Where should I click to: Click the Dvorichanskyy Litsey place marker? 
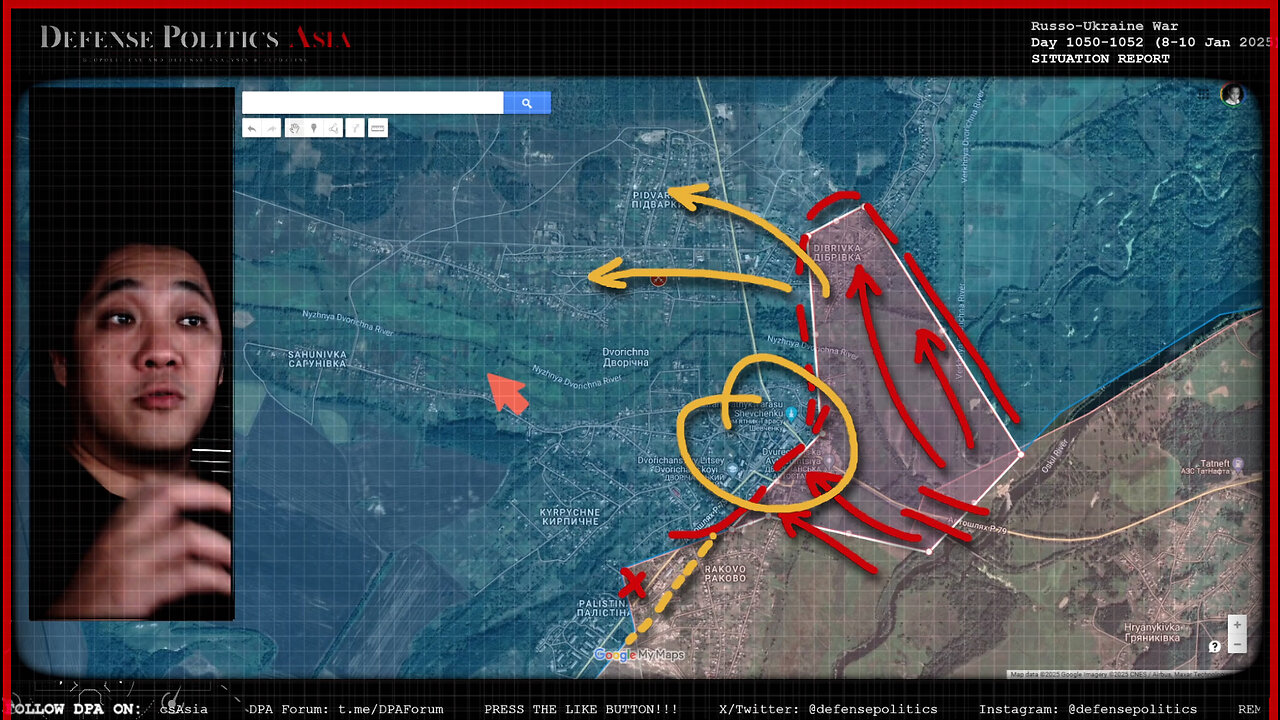click(x=731, y=470)
